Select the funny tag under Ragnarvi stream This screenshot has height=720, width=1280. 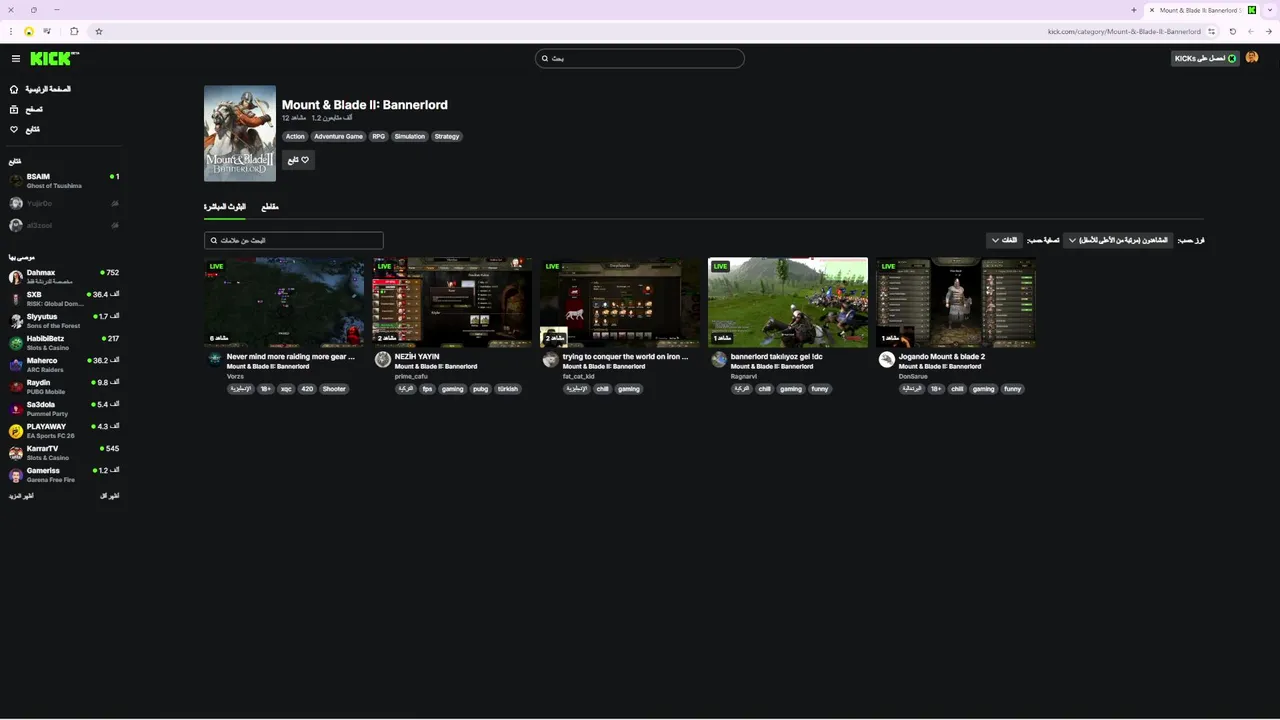(820, 389)
